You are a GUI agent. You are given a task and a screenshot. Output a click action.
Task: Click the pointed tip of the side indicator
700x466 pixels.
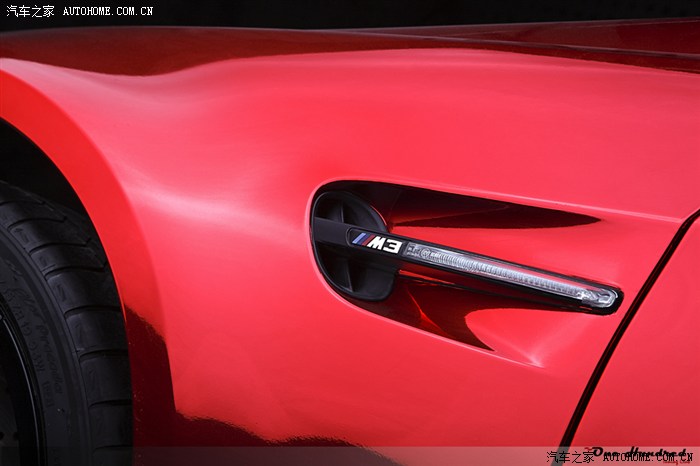point(608,297)
